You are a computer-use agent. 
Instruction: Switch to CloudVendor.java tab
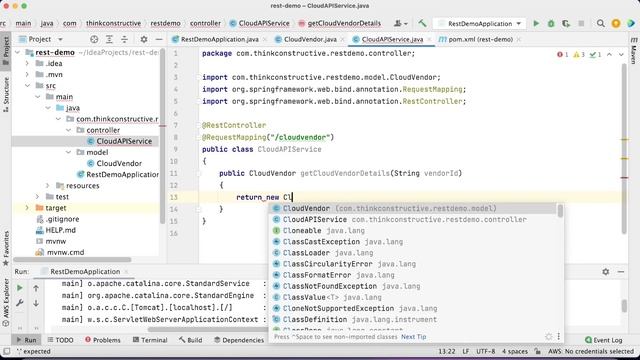(310, 39)
